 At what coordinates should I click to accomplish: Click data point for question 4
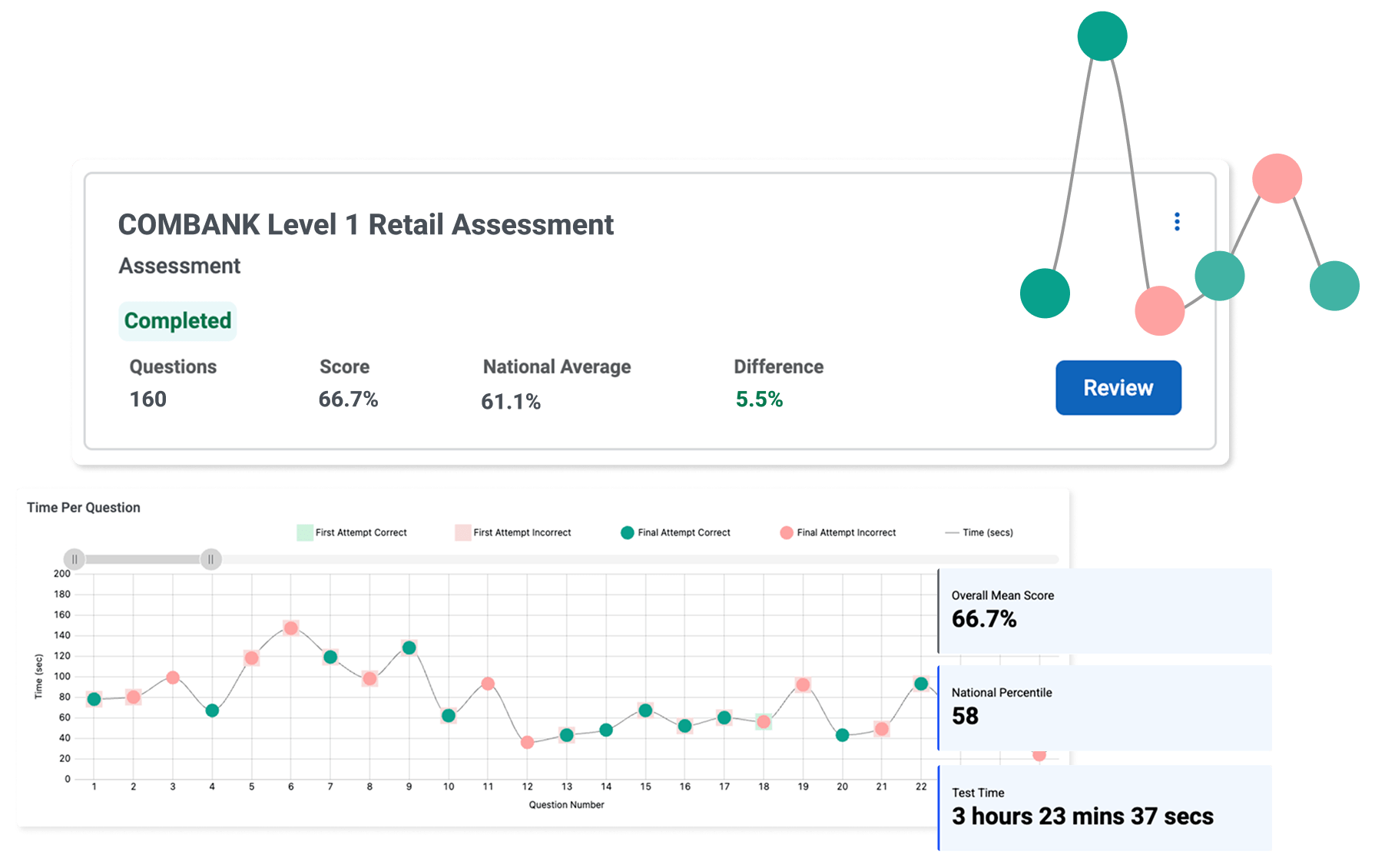212,711
